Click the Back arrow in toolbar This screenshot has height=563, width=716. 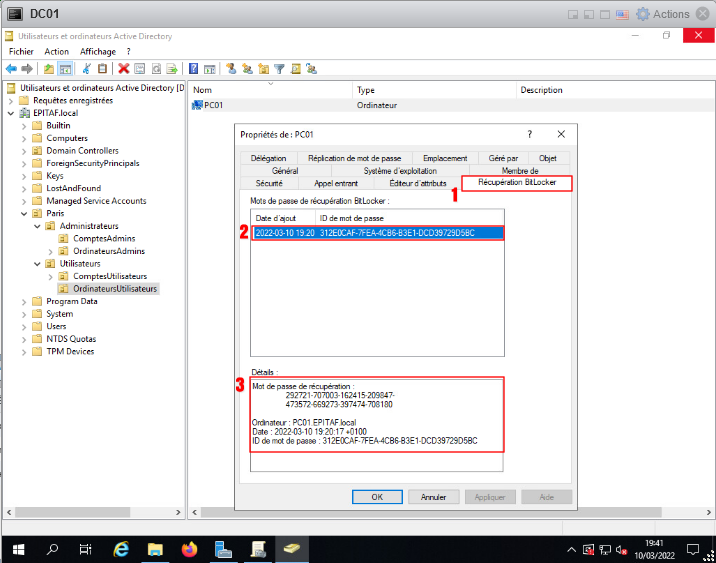(x=11, y=69)
